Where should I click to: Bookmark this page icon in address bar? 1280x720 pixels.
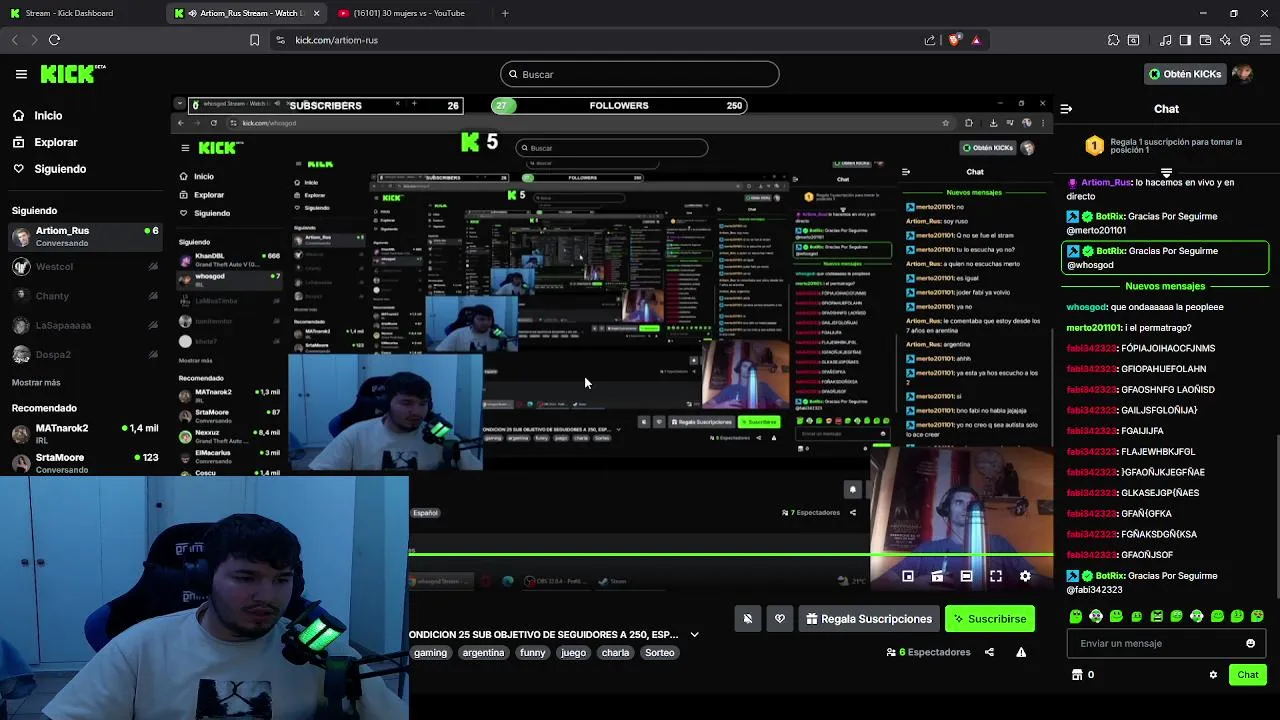click(254, 40)
